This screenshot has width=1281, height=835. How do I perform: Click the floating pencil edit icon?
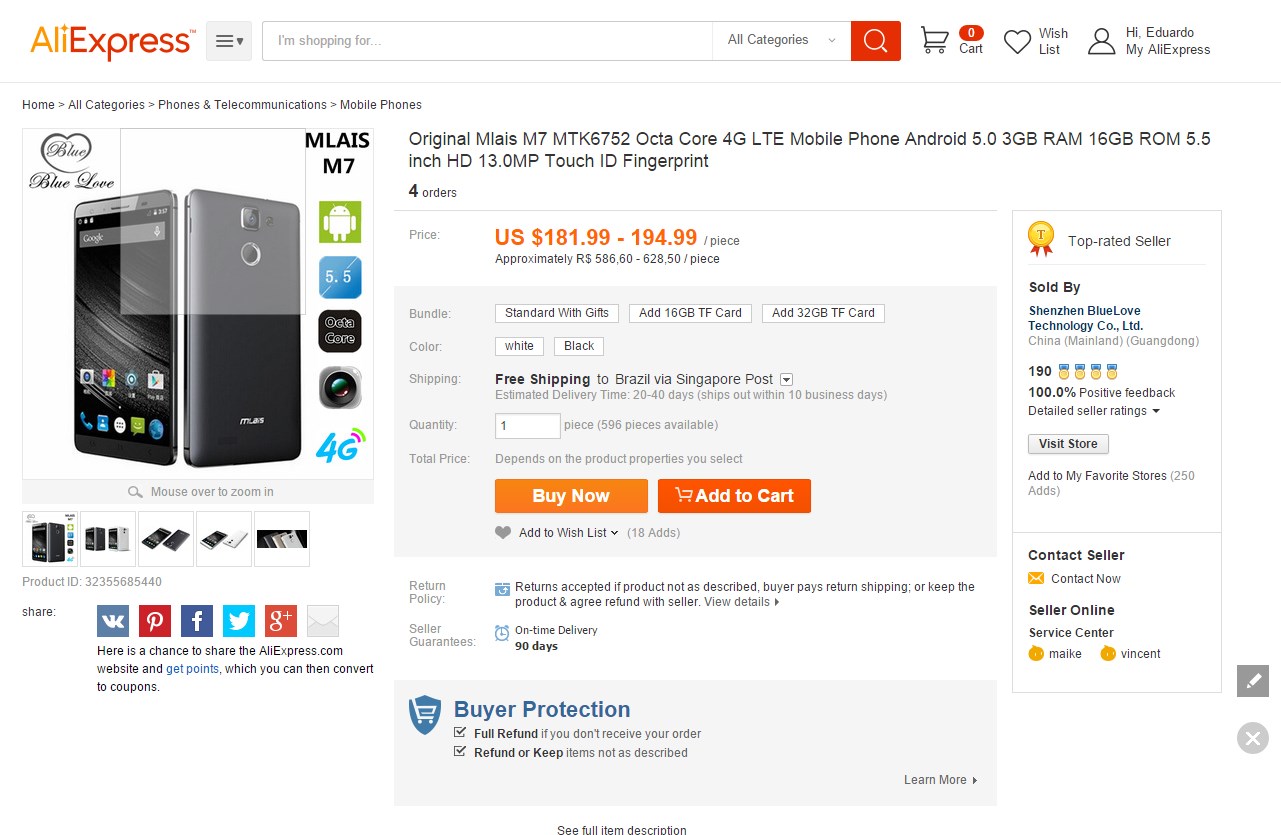[x=1253, y=681]
